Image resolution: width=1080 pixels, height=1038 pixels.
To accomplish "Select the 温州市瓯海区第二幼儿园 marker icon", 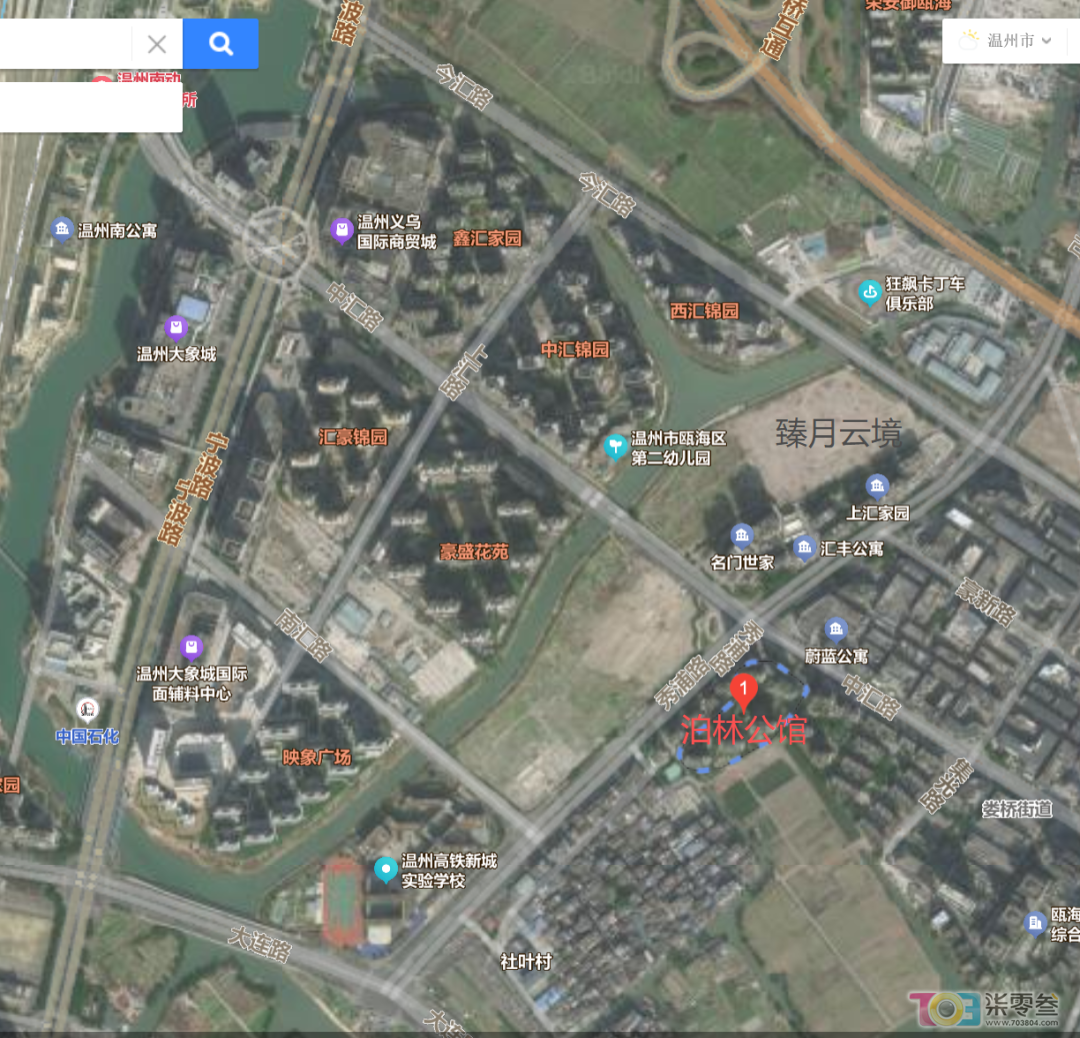I will point(615,447).
